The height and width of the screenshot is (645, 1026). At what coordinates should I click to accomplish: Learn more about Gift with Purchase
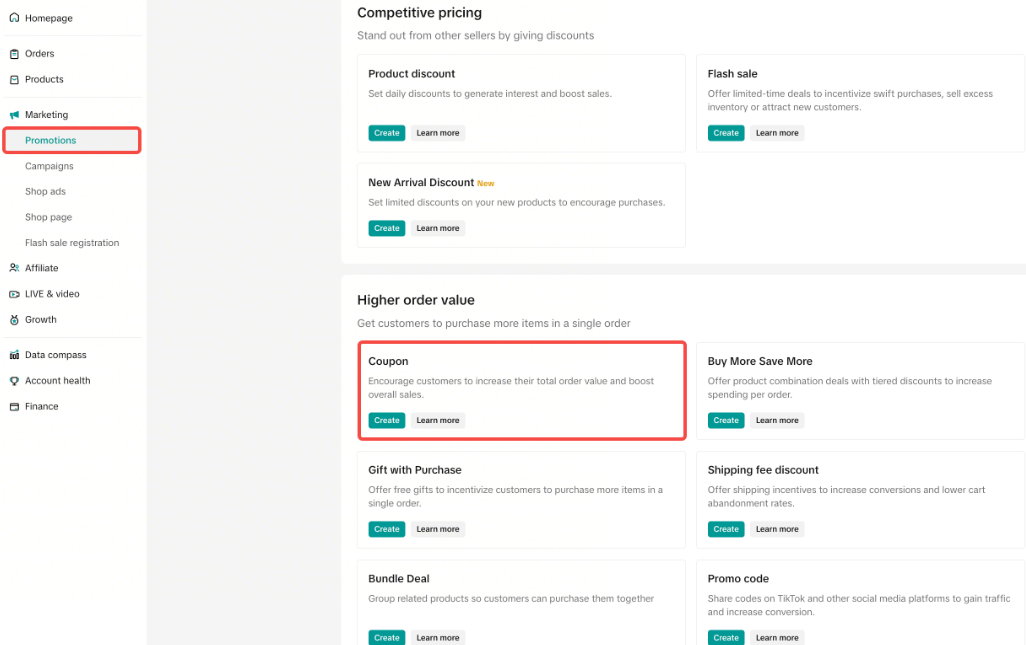438,530
